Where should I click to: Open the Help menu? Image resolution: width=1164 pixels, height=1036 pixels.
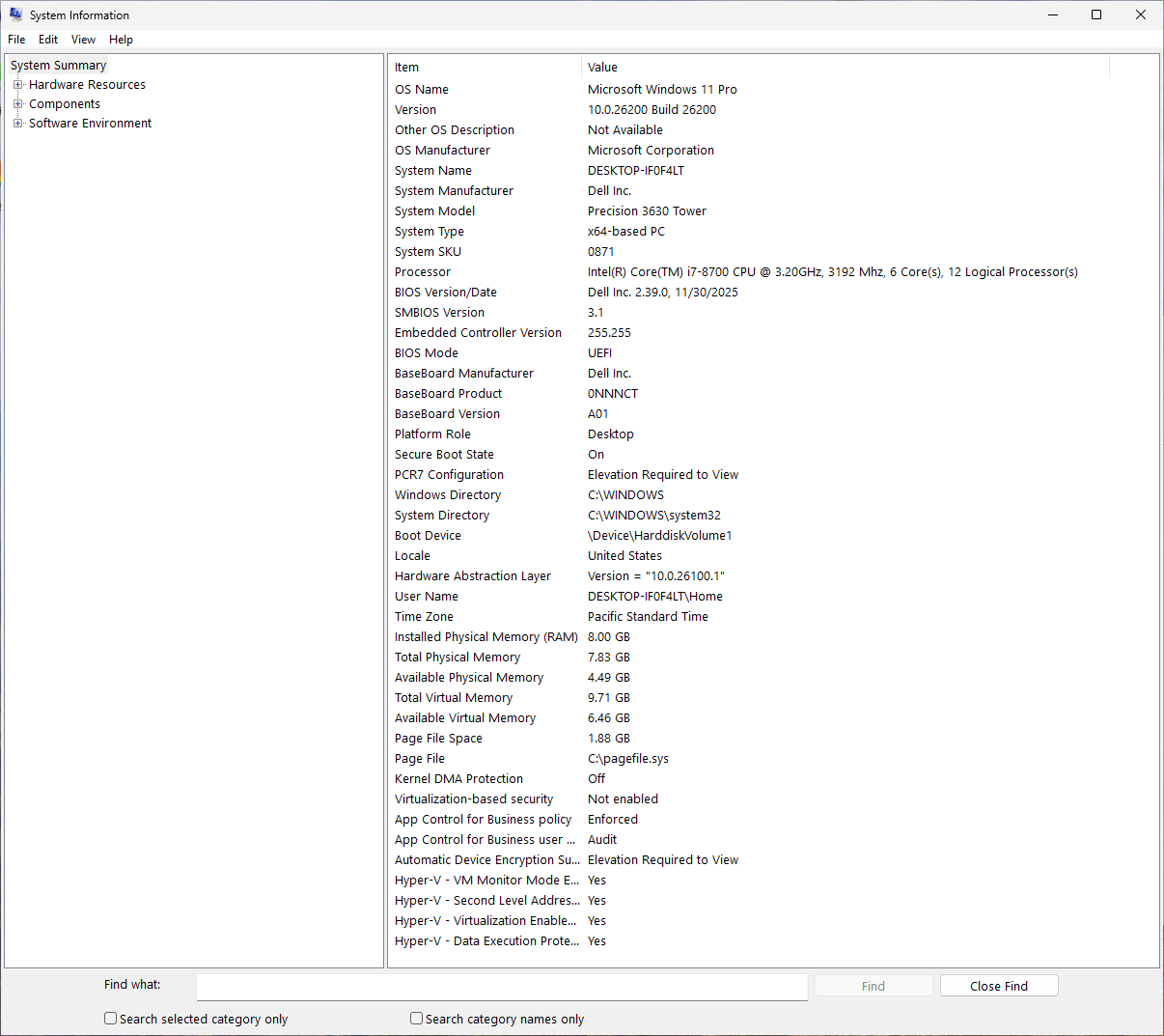(x=121, y=40)
